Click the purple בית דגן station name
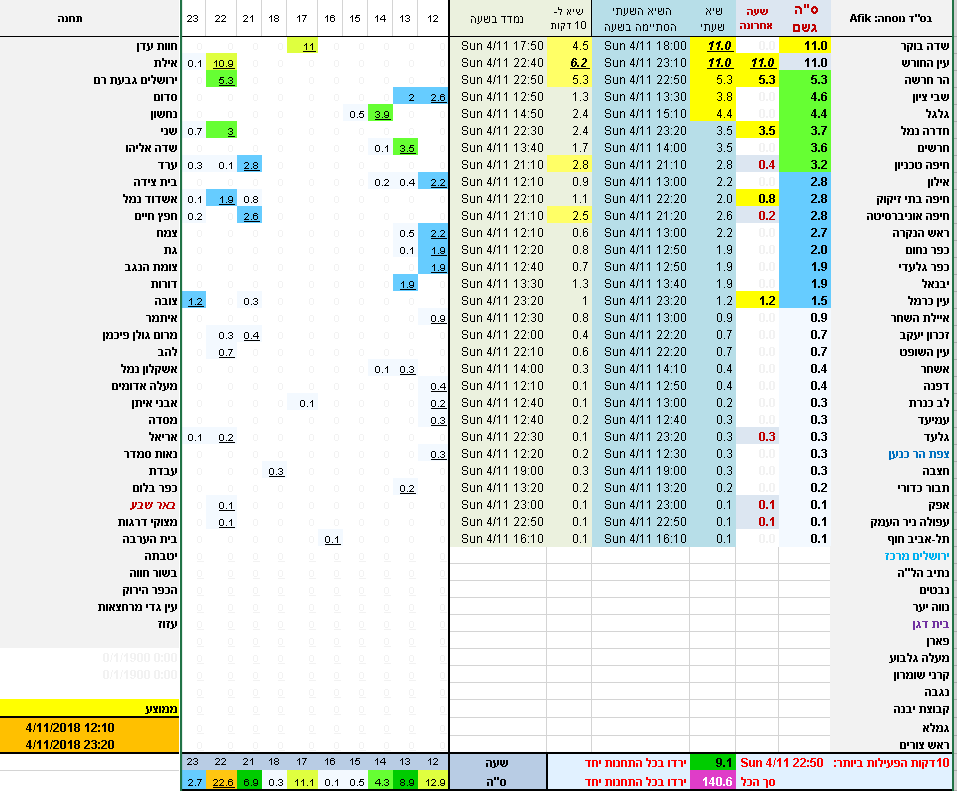Screen dimensions: 957x791 coord(926,623)
